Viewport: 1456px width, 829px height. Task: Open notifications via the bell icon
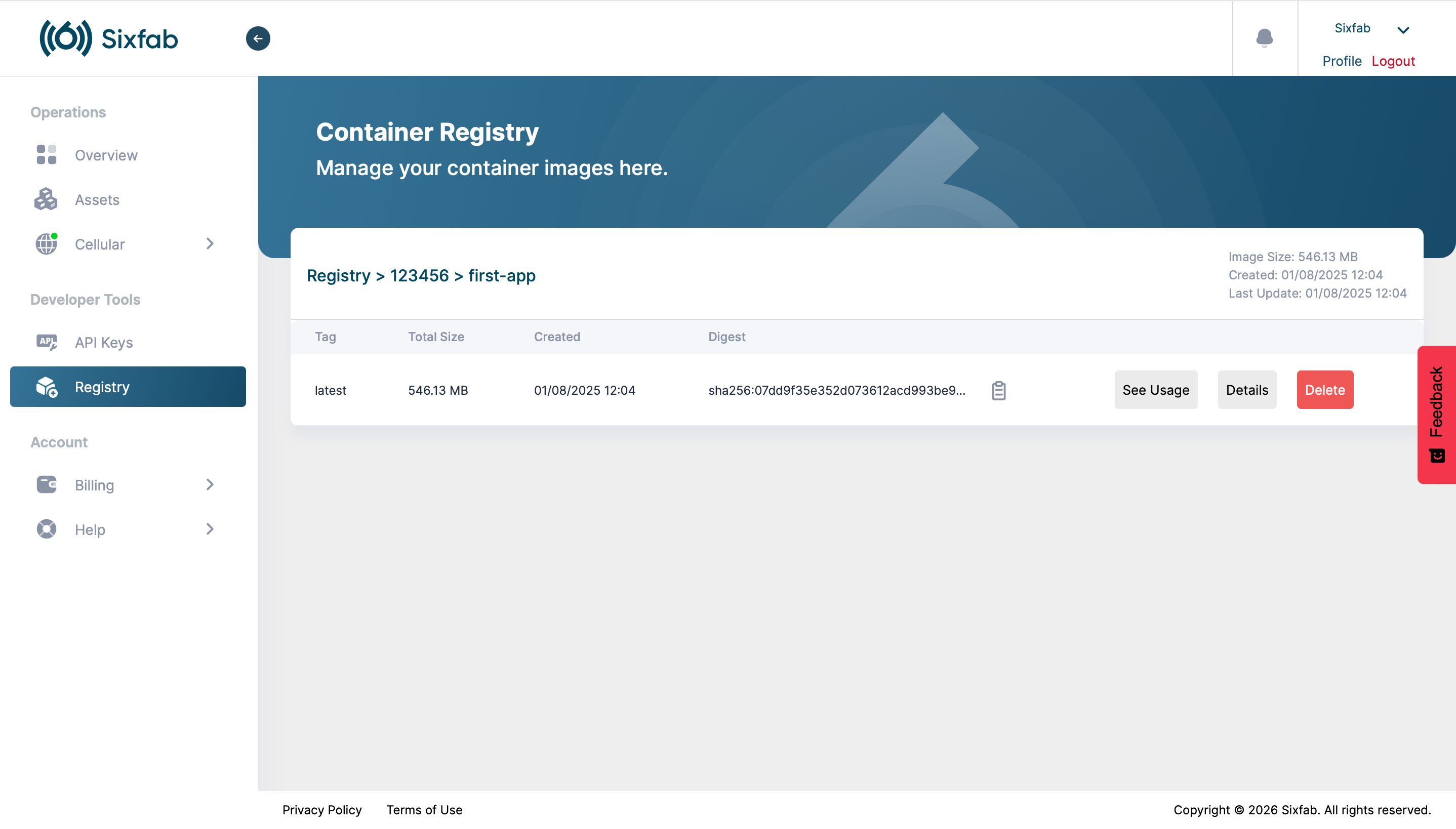(x=1265, y=37)
